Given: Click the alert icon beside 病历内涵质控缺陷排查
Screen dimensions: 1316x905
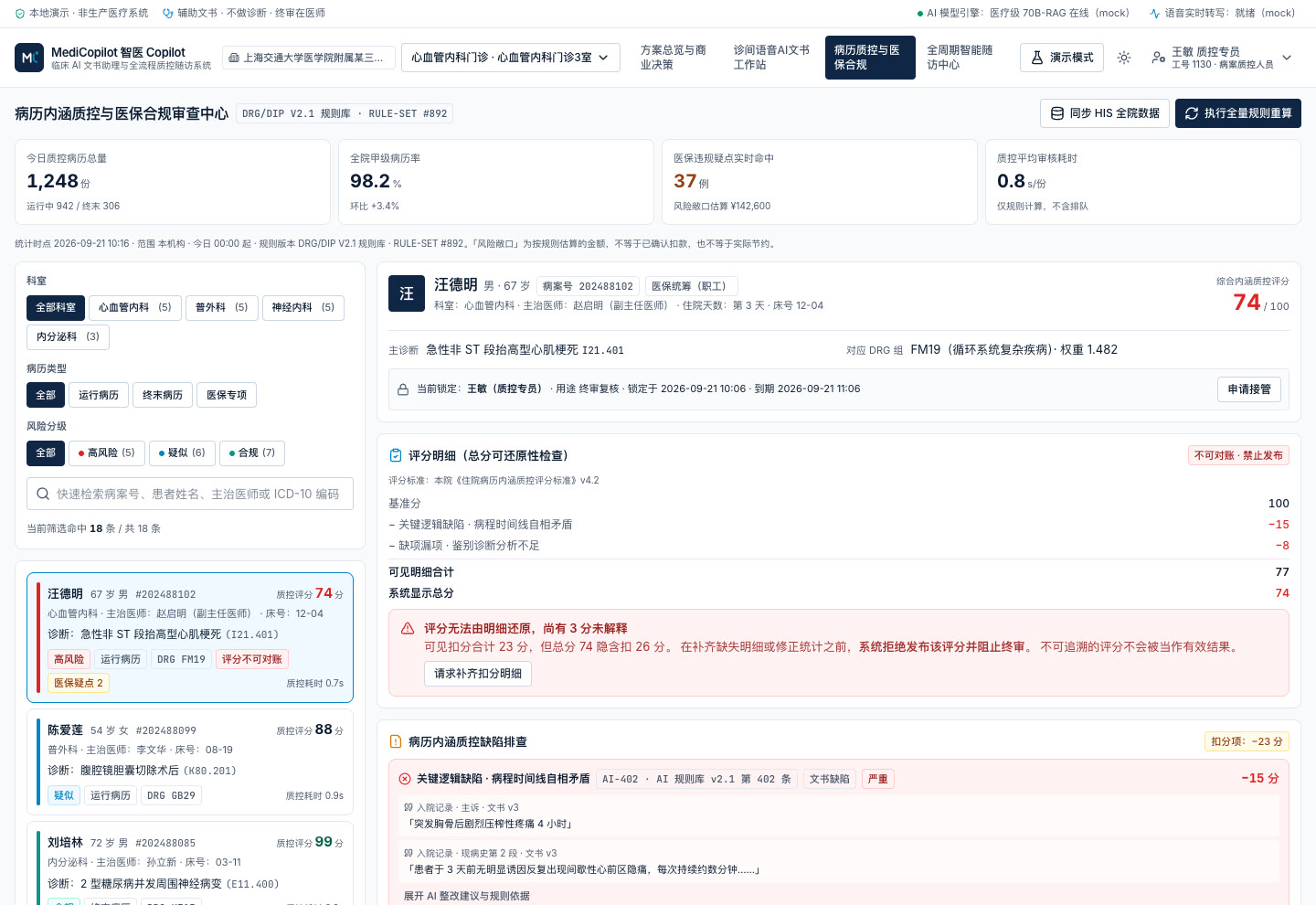Looking at the screenshot, I should pos(396,741).
